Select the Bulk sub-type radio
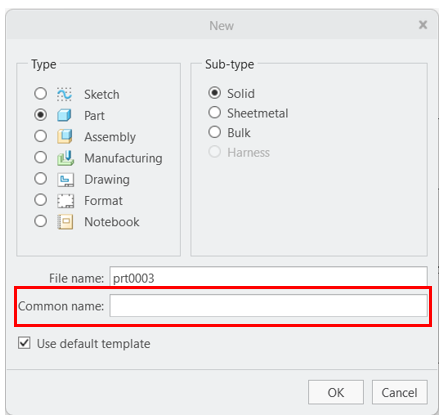The width and height of the screenshot is (442, 420). pyautogui.click(x=215, y=132)
